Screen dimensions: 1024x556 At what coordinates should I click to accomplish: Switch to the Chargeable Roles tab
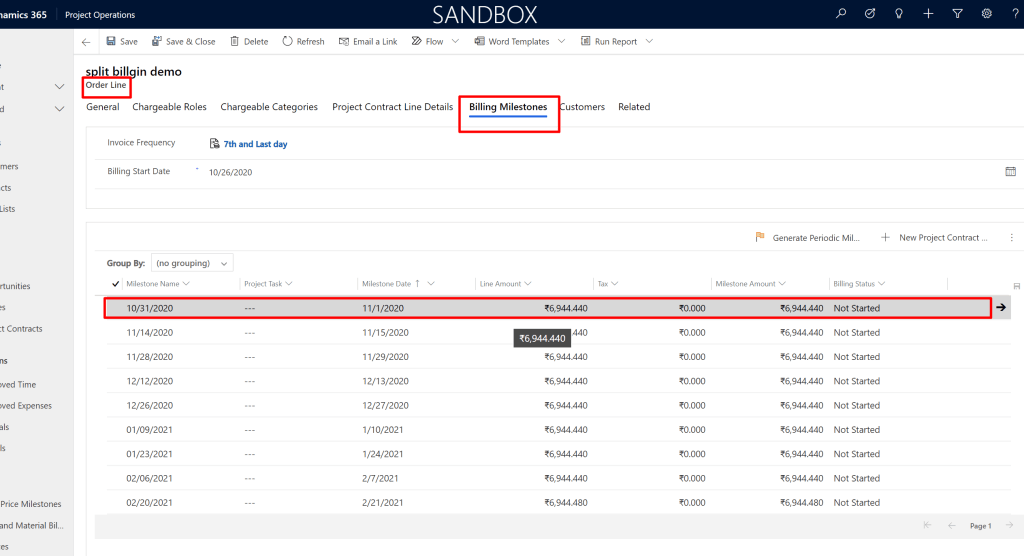[x=169, y=107]
